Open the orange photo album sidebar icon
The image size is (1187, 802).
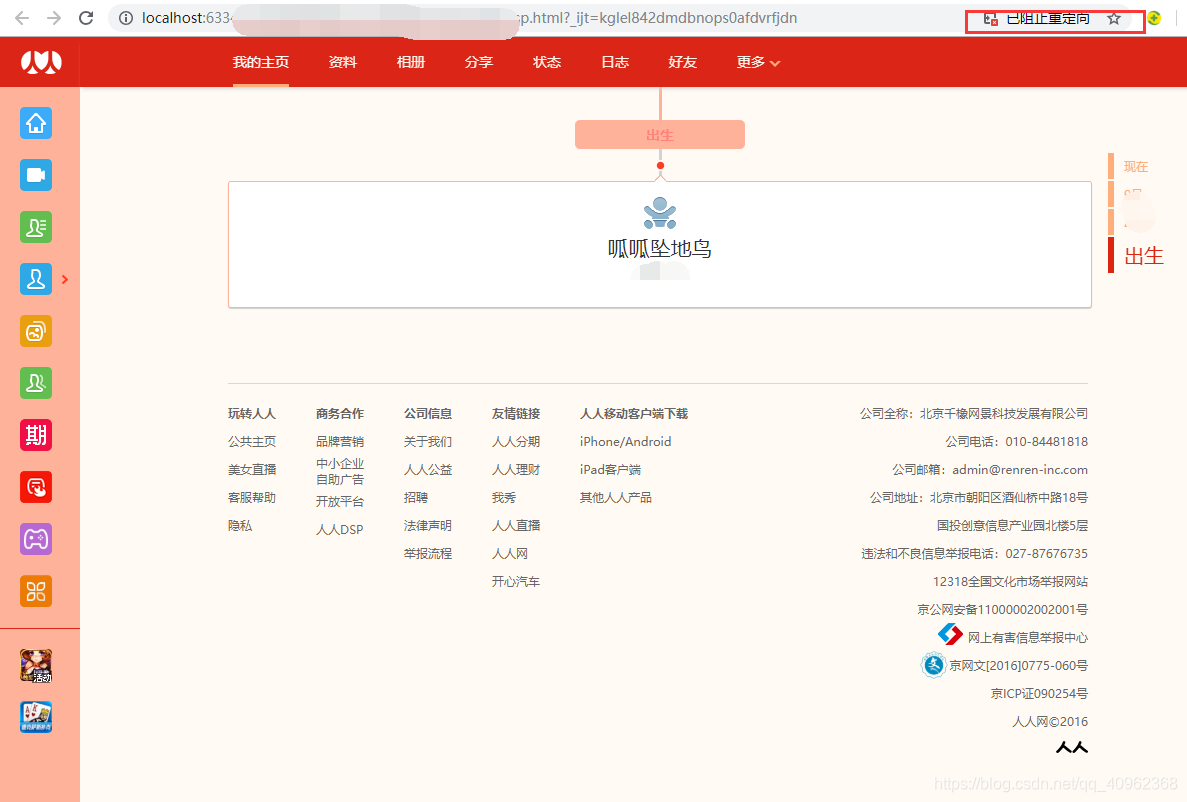click(36, 331)
